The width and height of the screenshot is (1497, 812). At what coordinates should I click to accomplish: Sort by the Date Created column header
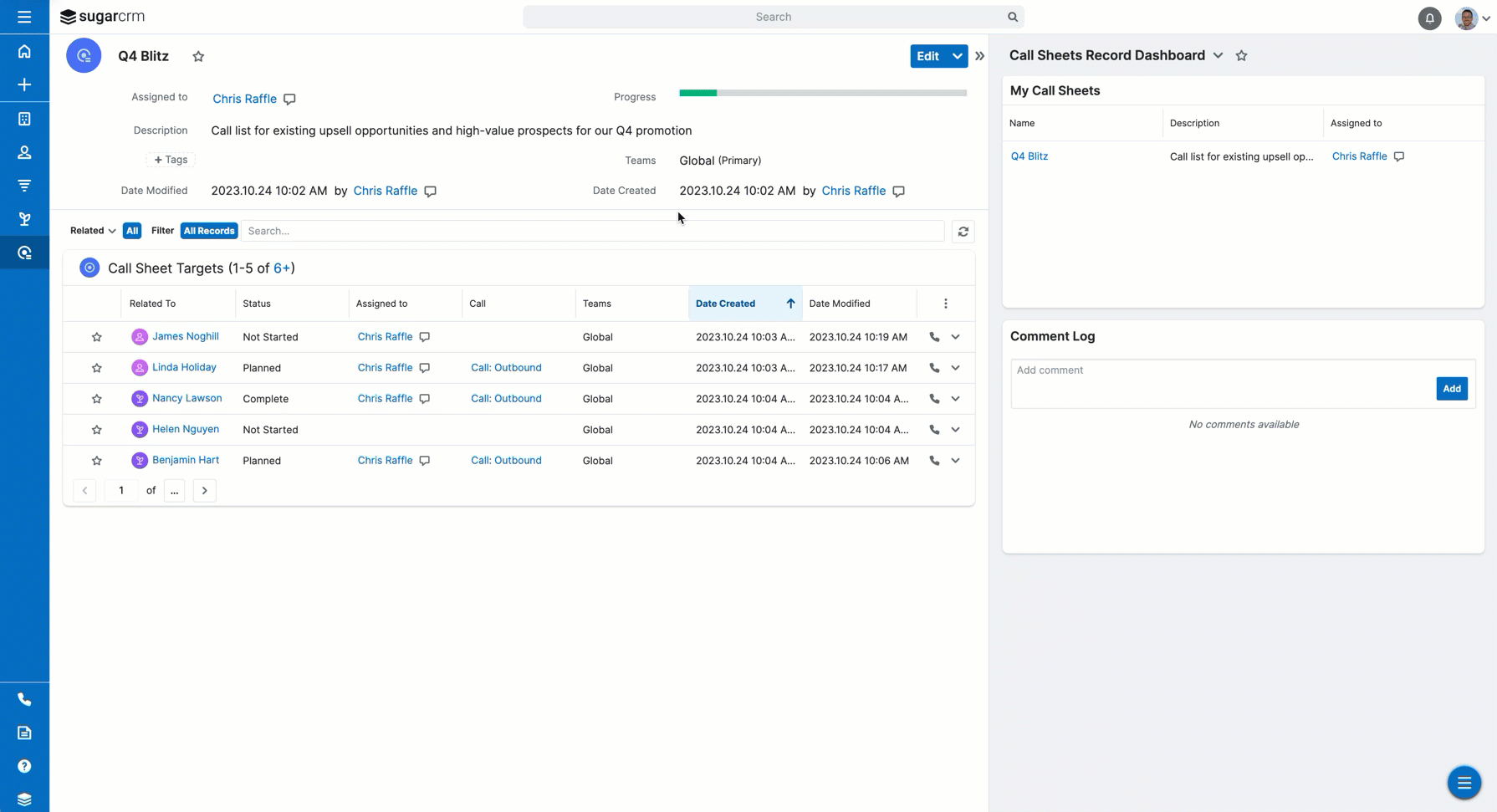tap(726, 304)
